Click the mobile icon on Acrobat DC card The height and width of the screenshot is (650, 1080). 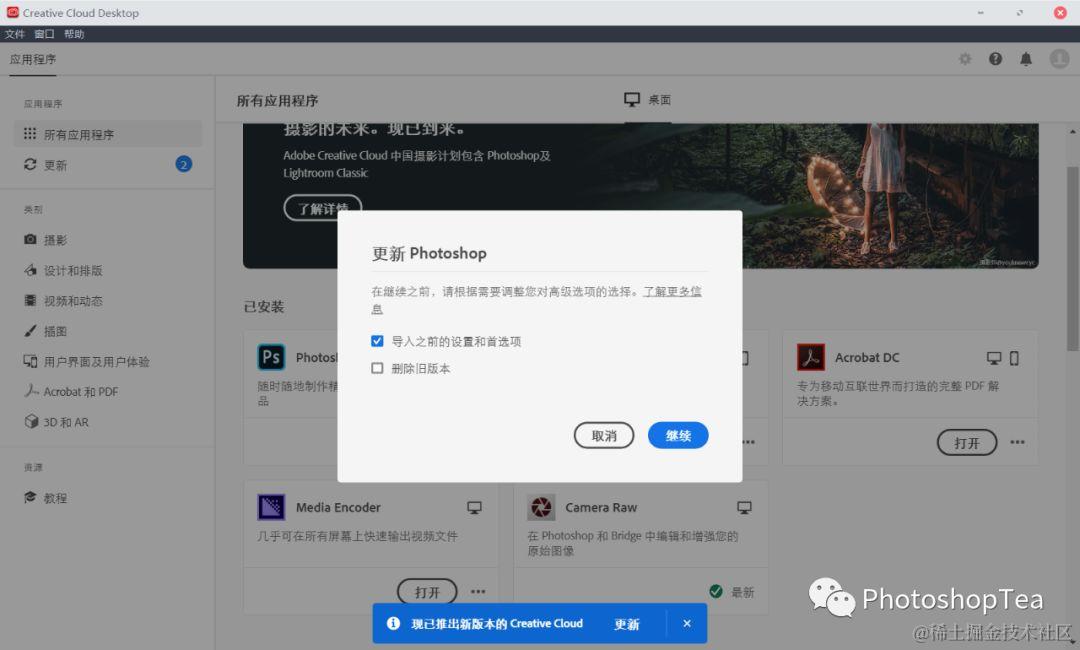coord(1014,358)
